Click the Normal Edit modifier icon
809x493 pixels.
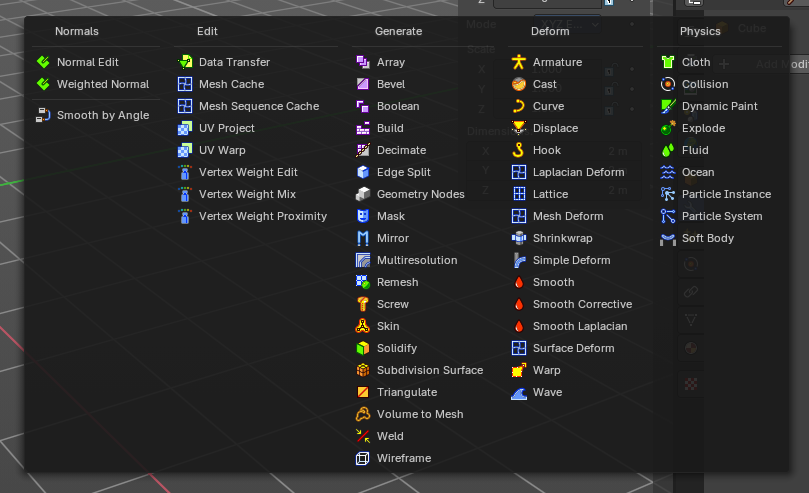pos(43,62)
